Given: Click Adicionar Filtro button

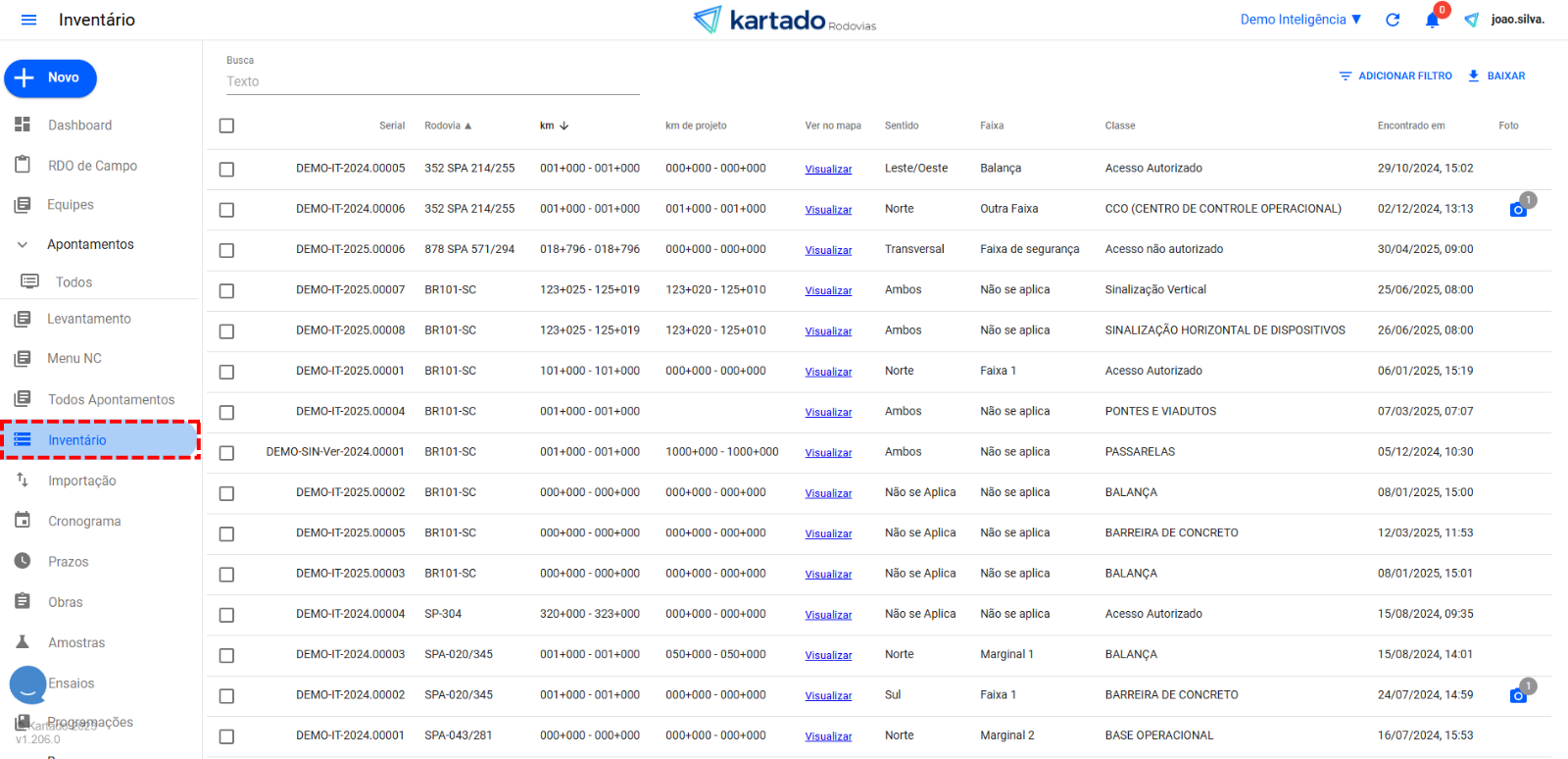Looking at the screenshot, I should tap(1396, 76).
